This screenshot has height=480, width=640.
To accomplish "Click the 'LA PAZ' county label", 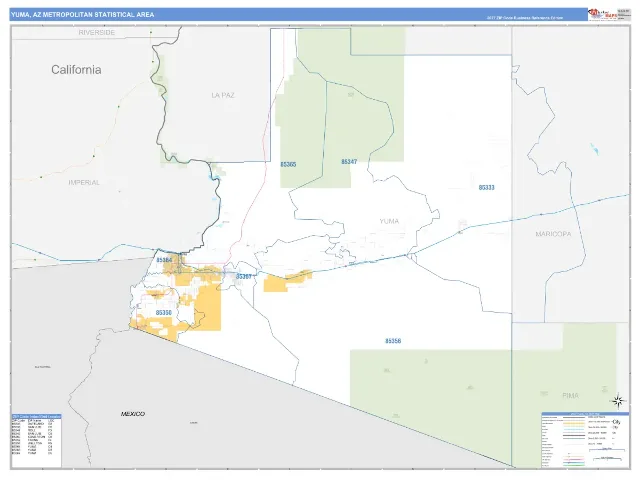I will 223,96.
